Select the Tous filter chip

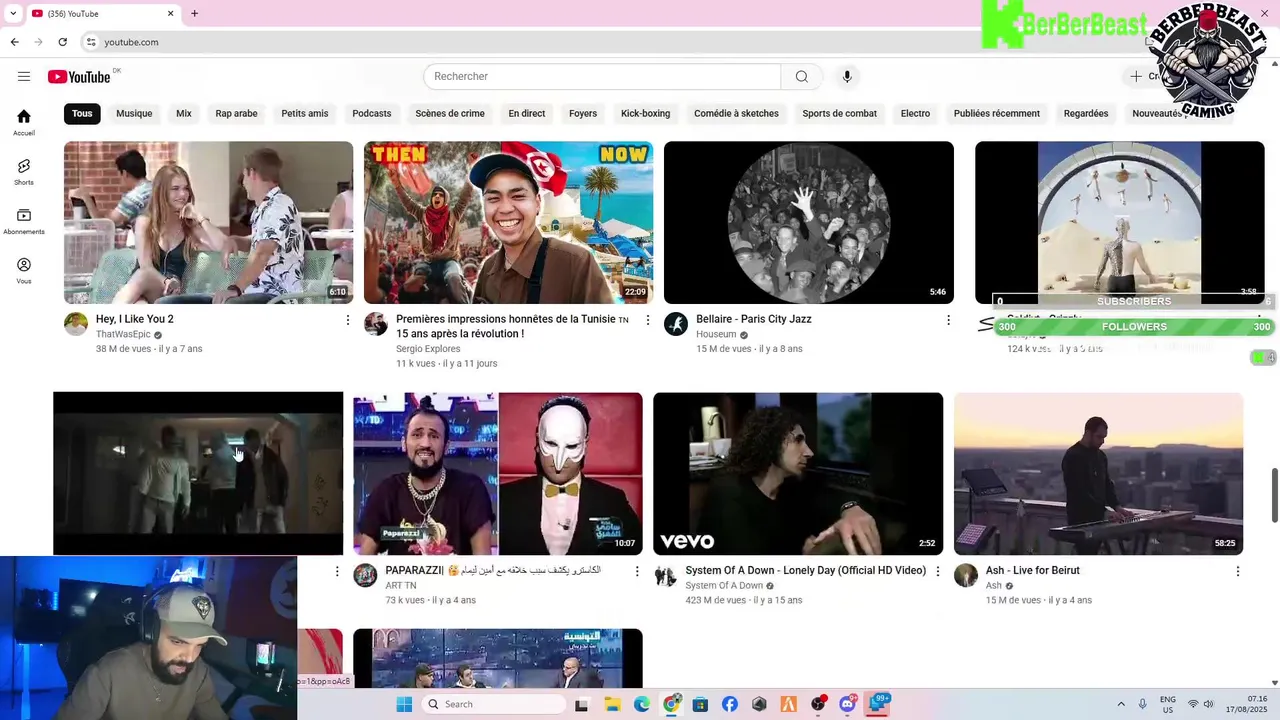[82, 113]
